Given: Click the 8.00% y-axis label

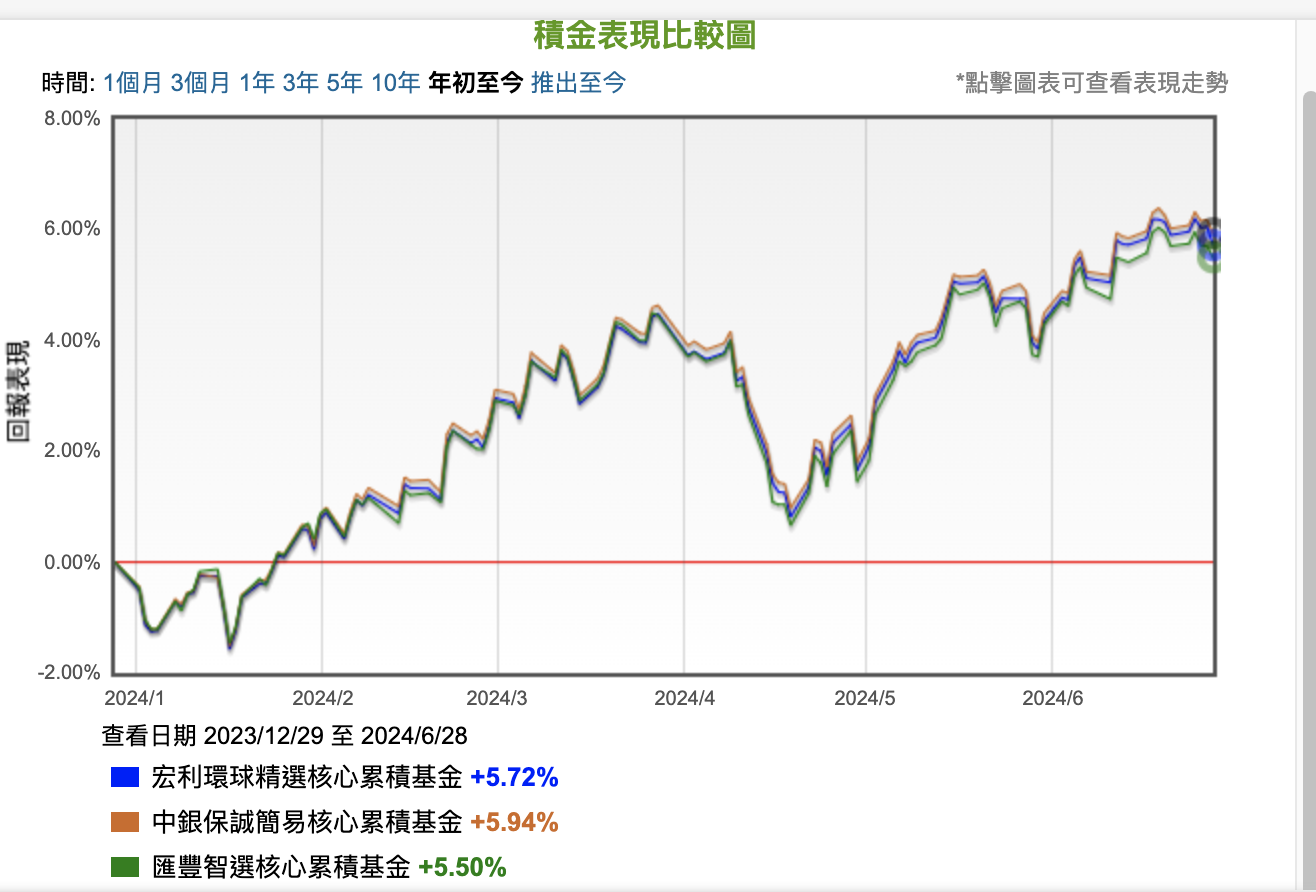Looking at the screenshot, I should [72, 118].
